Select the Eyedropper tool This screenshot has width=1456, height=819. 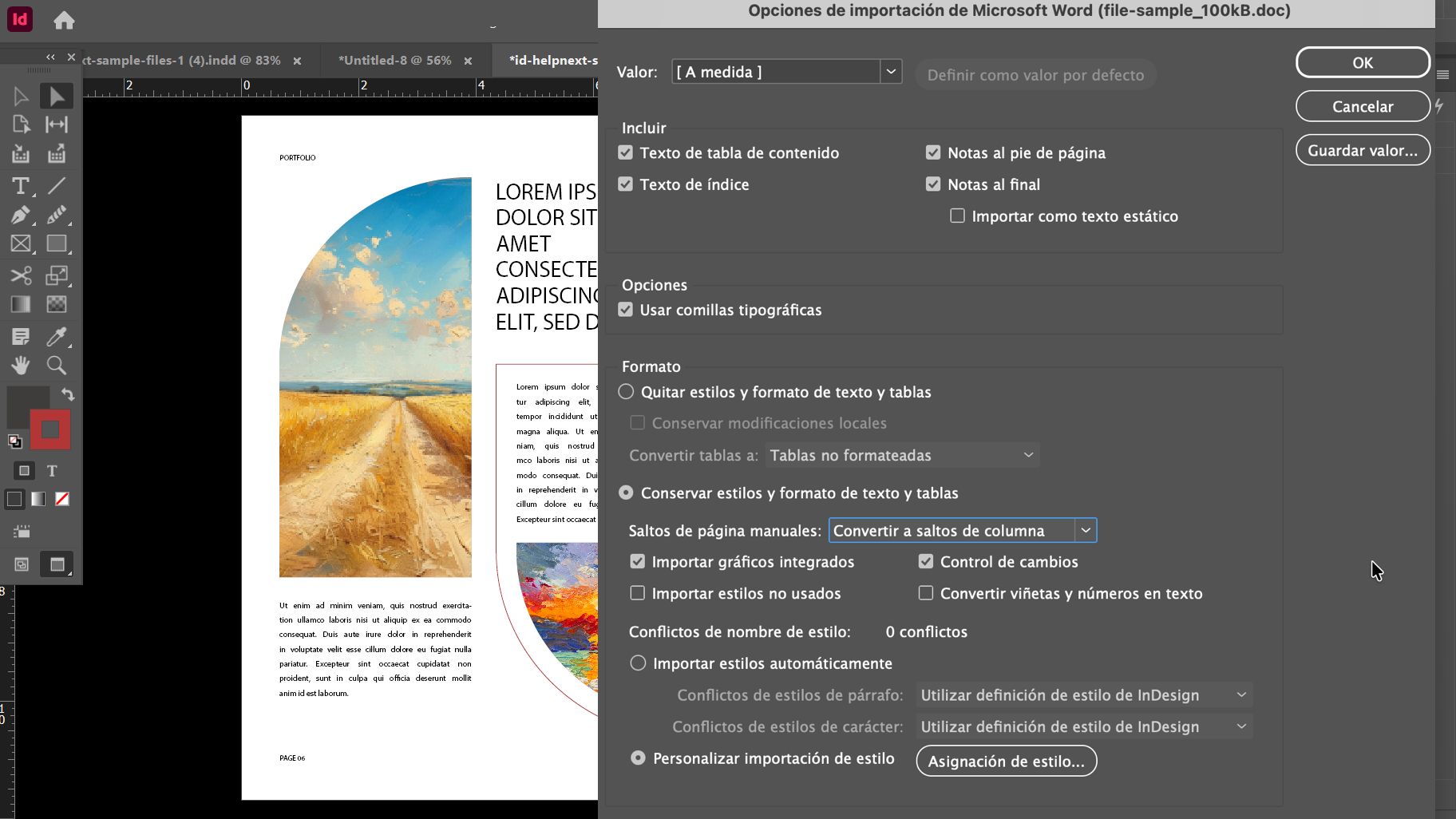pos(57,336)
